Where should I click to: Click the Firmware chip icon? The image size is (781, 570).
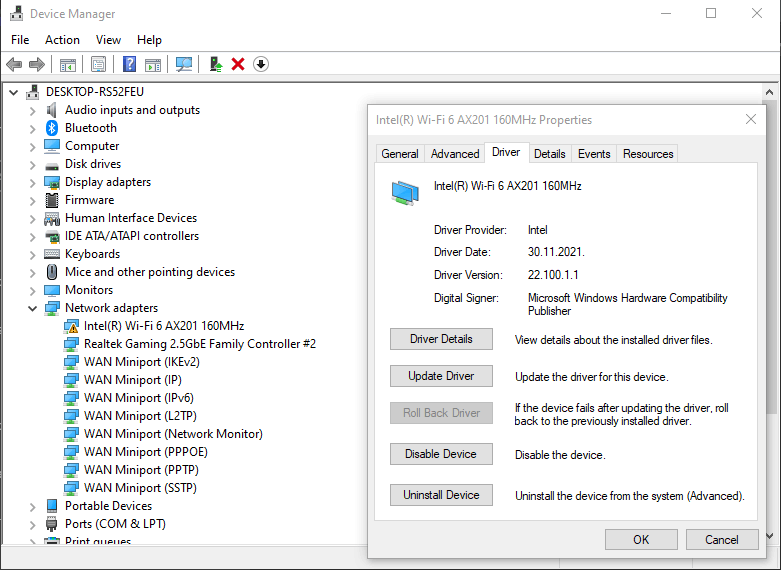coord(52,200)
